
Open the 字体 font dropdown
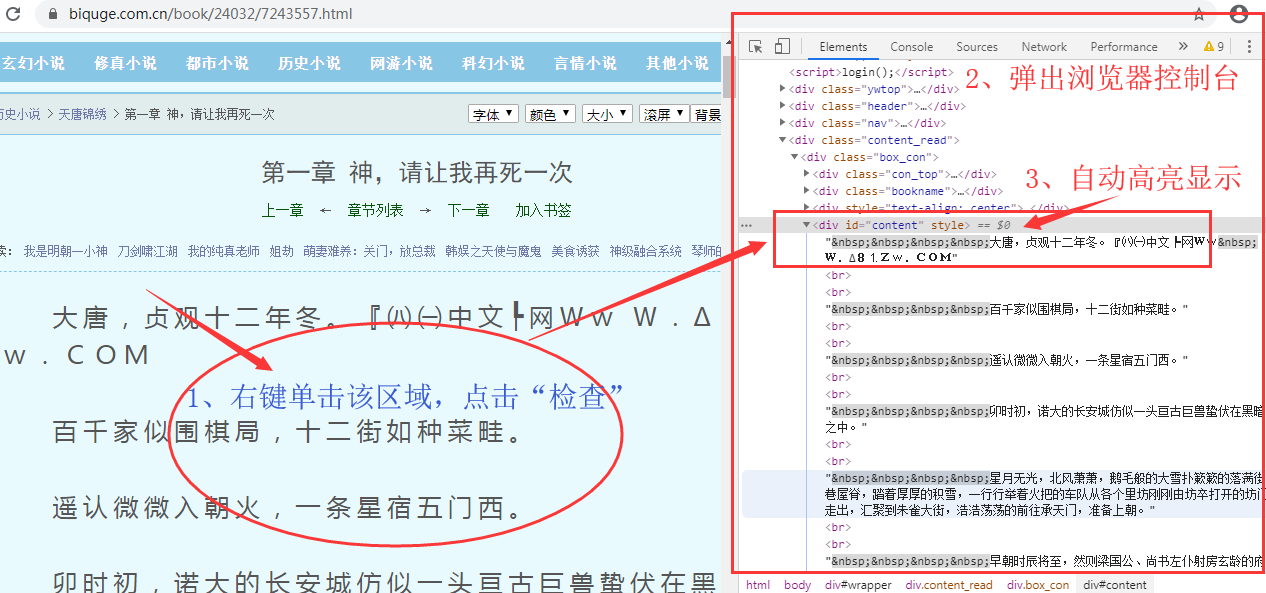pos(493,114)
